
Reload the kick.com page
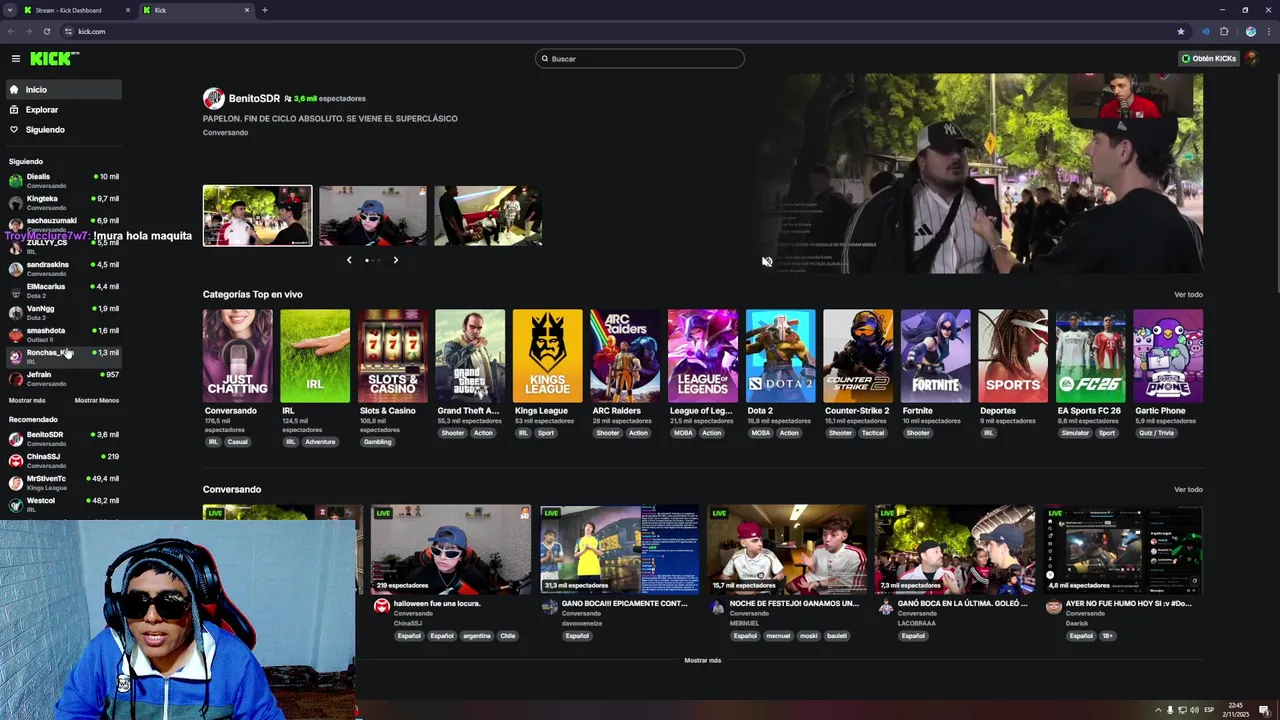[x=46, y=31]
